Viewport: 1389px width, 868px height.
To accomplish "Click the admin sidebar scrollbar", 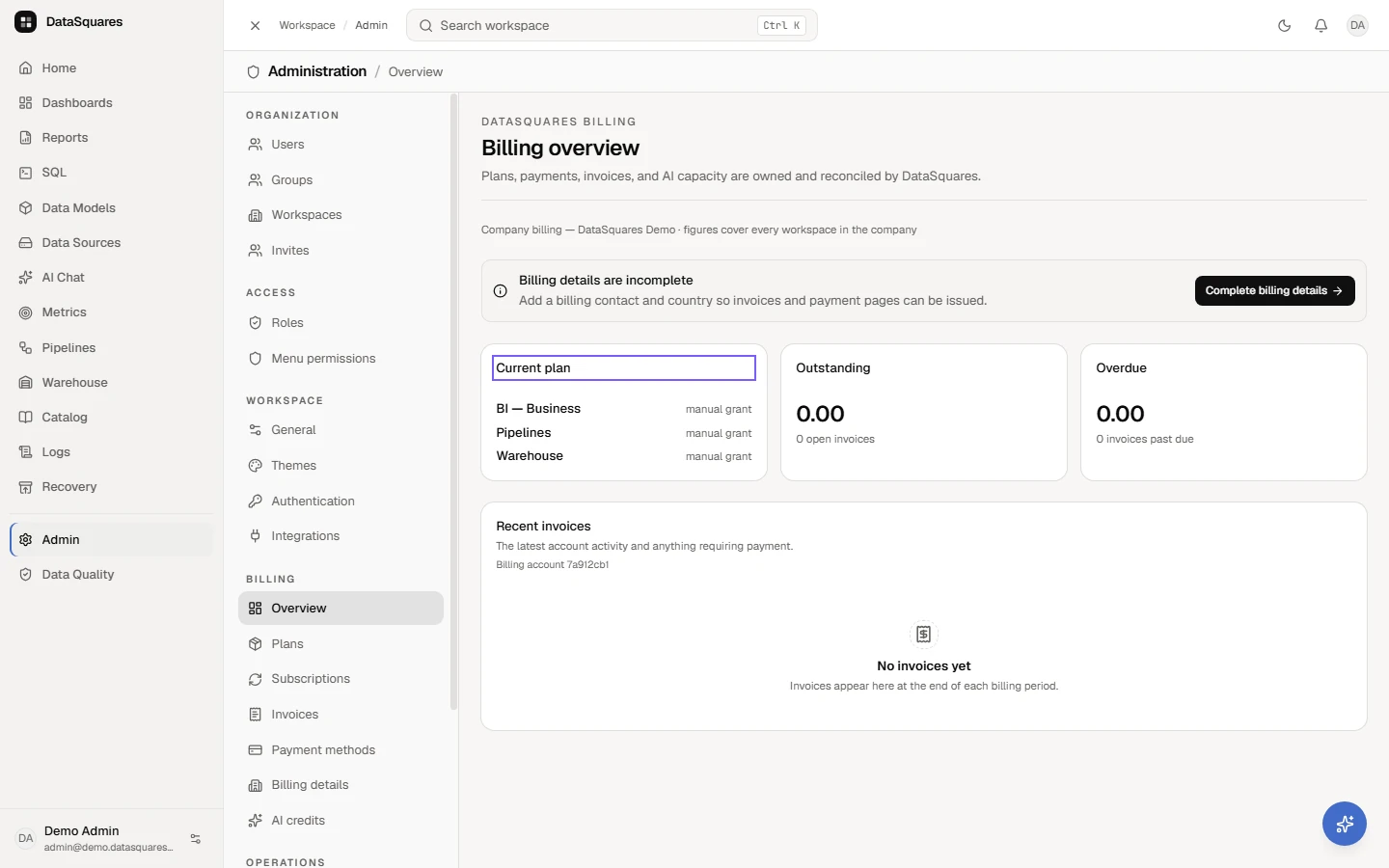I will (x=453, y=401).
